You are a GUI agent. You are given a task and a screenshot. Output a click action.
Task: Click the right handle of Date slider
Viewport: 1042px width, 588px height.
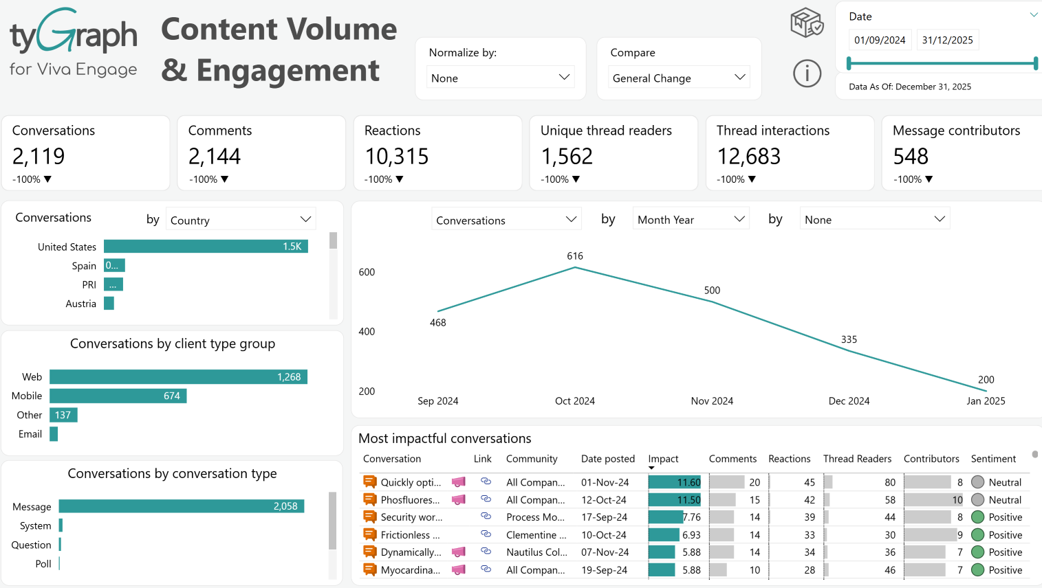(1035, 63)
